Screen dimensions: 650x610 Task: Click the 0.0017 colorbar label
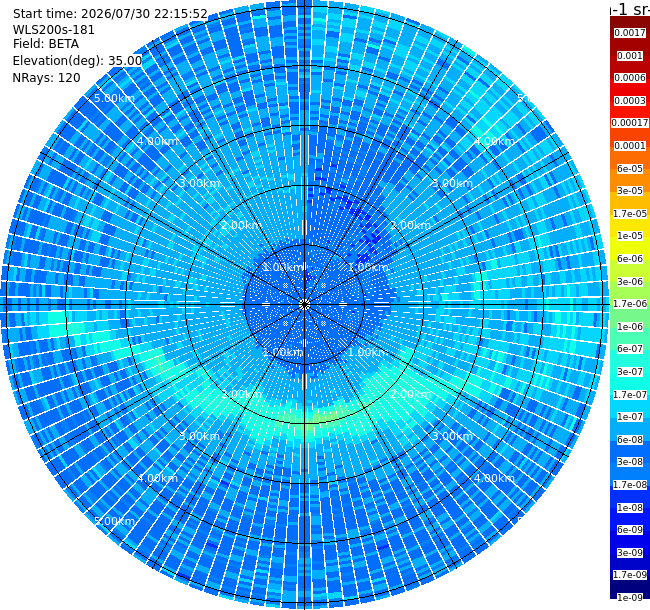coord(630,33)
